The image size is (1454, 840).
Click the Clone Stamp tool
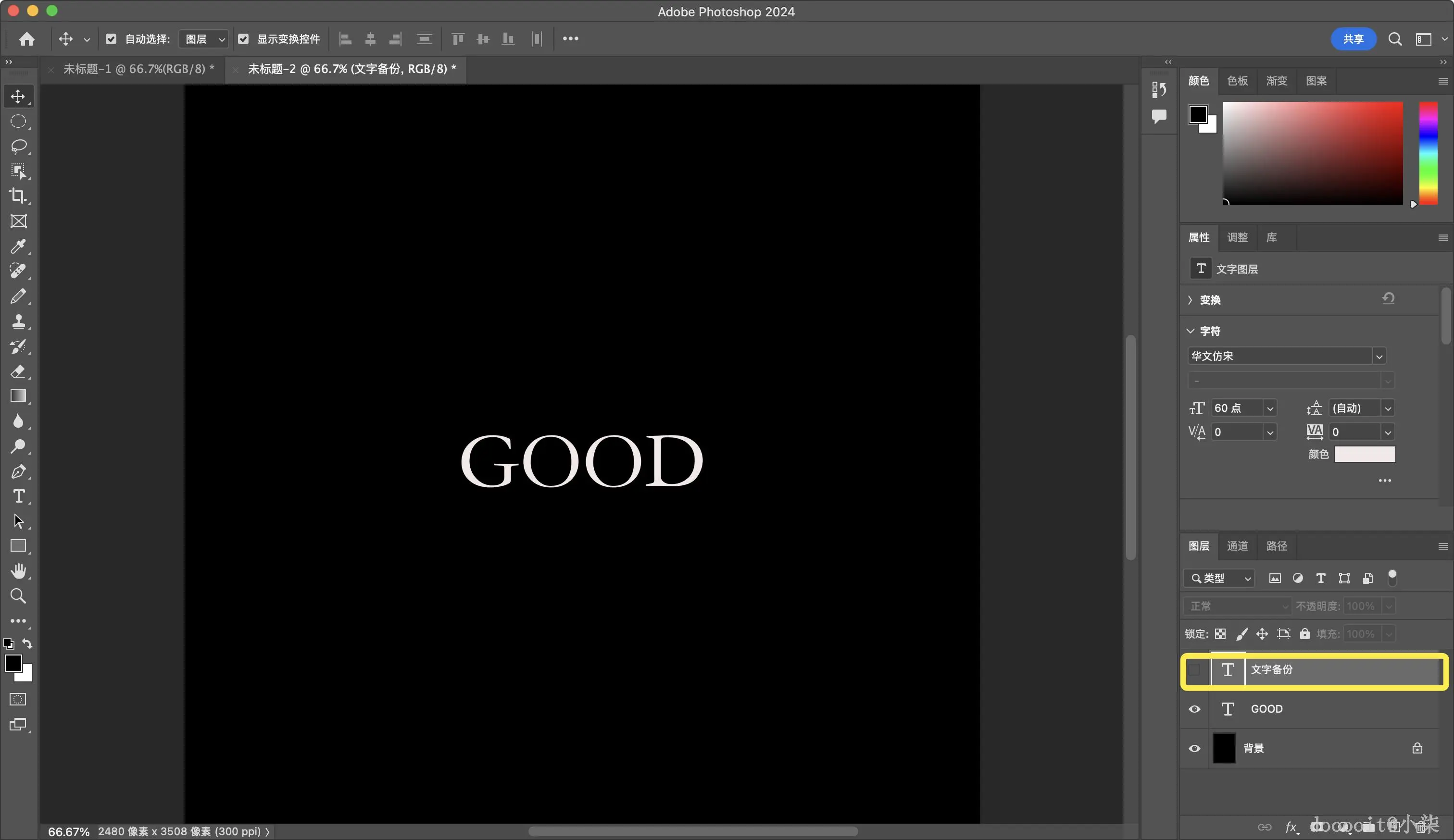pyautogui.click(x=18, y=321)
